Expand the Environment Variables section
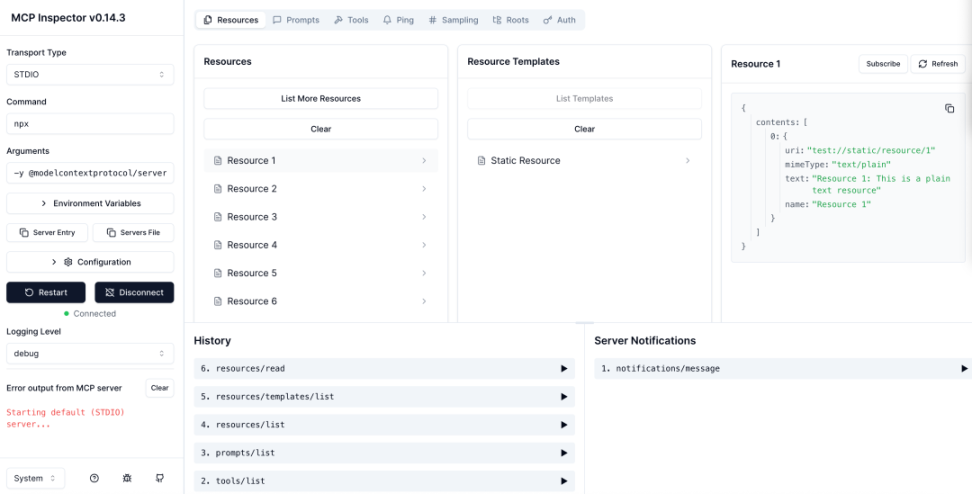972x494 pixels. tap(90, 203)
